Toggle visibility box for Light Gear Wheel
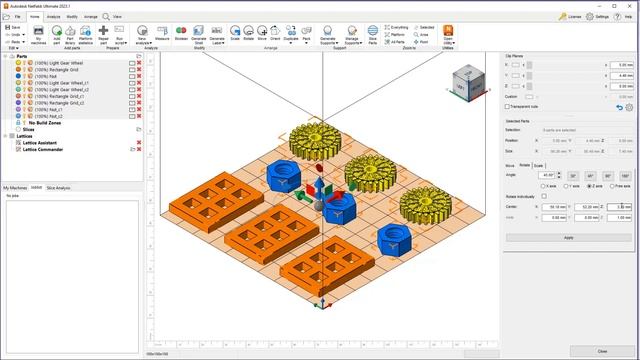Screen dimensions: 640x360 coord(132,63)
